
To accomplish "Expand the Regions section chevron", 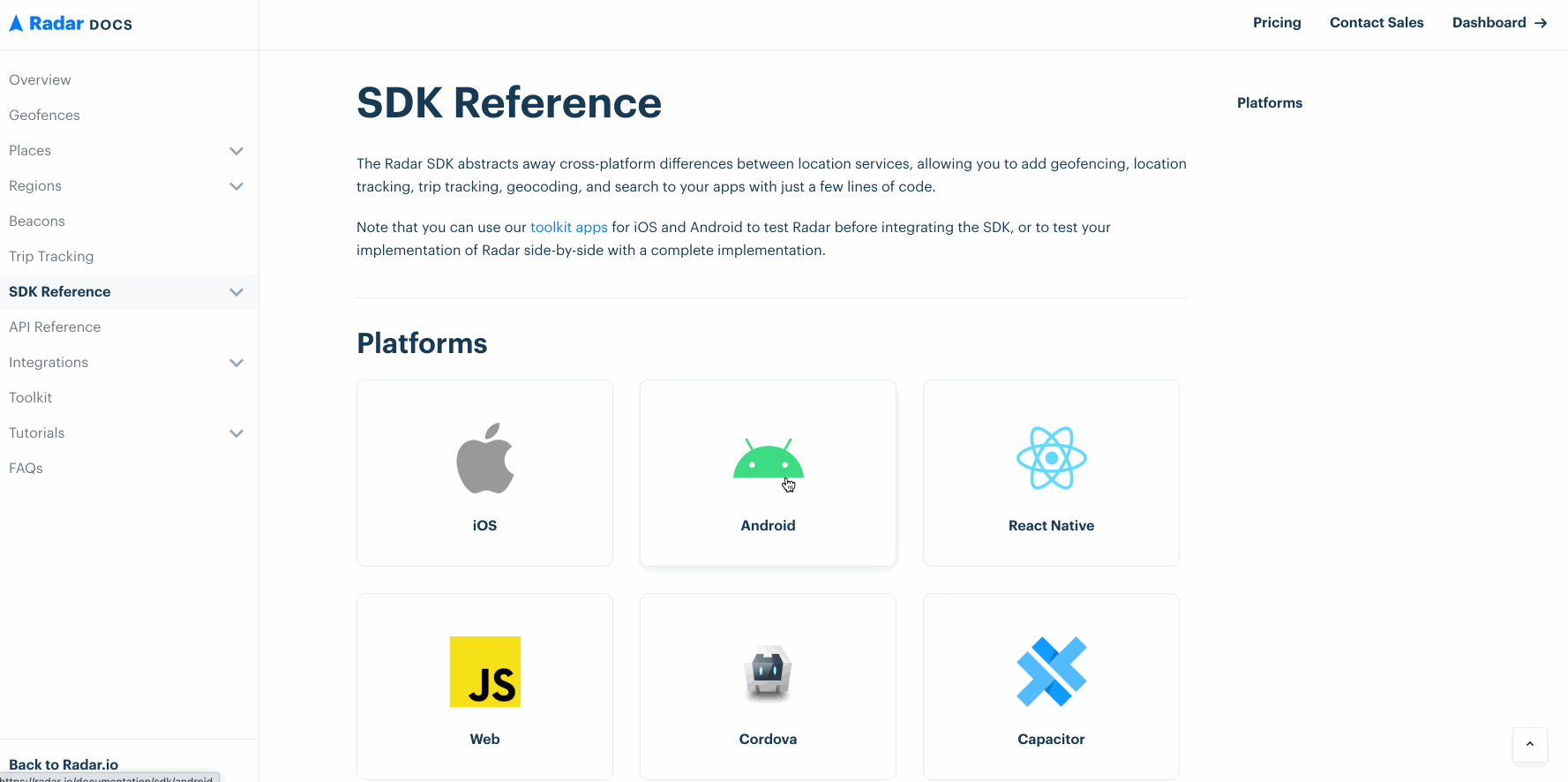I will click(236, 186).
